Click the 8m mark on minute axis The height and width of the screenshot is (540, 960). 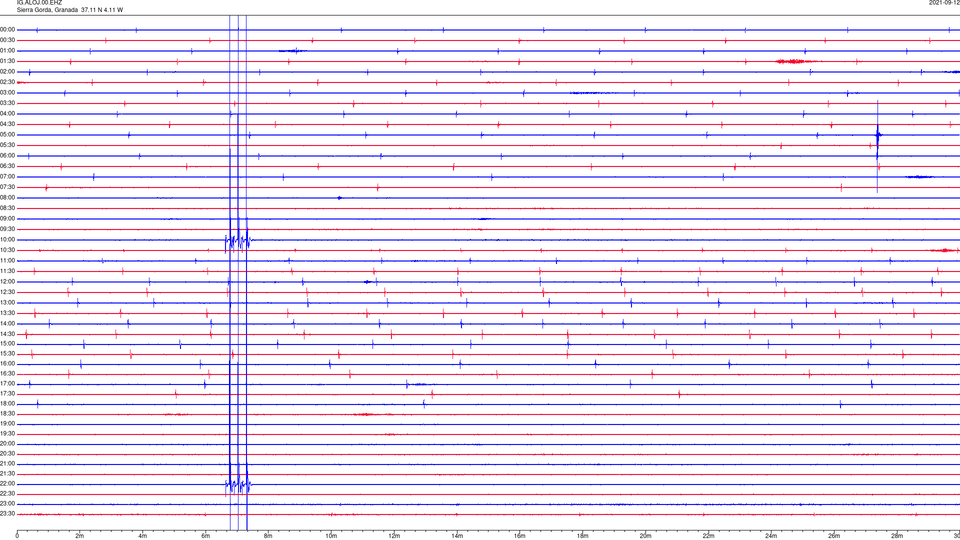268,536
